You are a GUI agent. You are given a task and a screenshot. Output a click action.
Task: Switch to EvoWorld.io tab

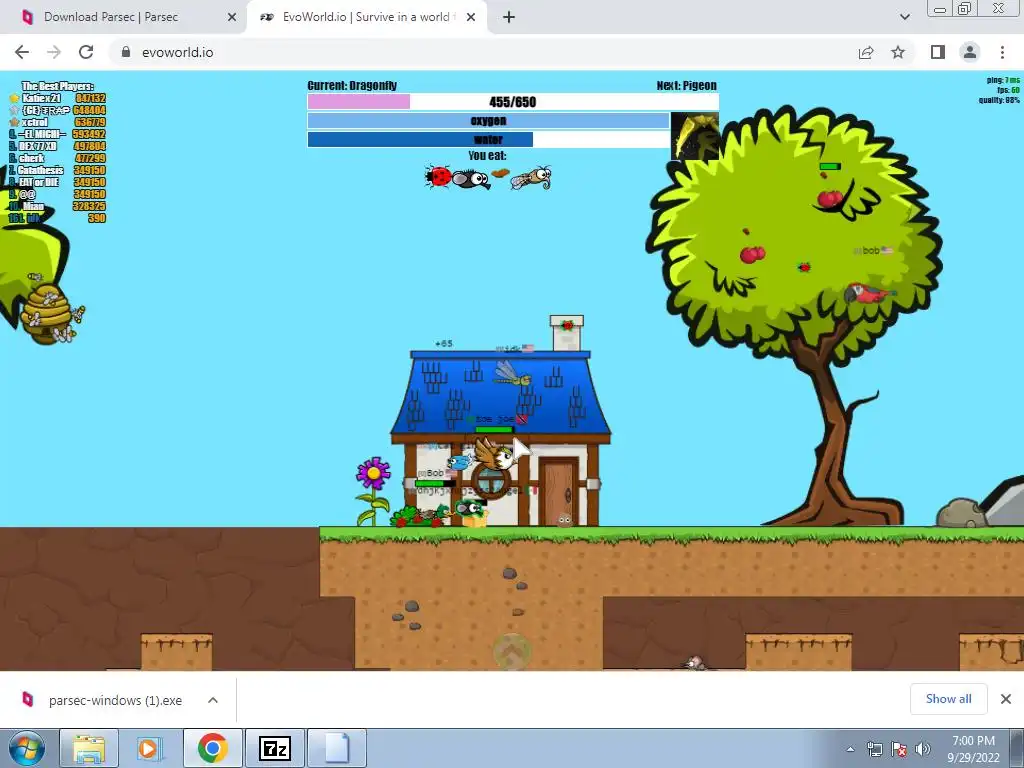click(366, 17)
